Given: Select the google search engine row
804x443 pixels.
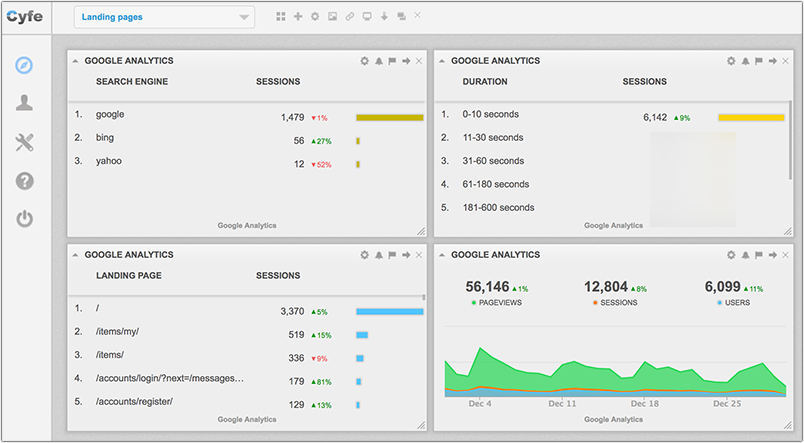Looking at the screenshot, I should (248, 116).
